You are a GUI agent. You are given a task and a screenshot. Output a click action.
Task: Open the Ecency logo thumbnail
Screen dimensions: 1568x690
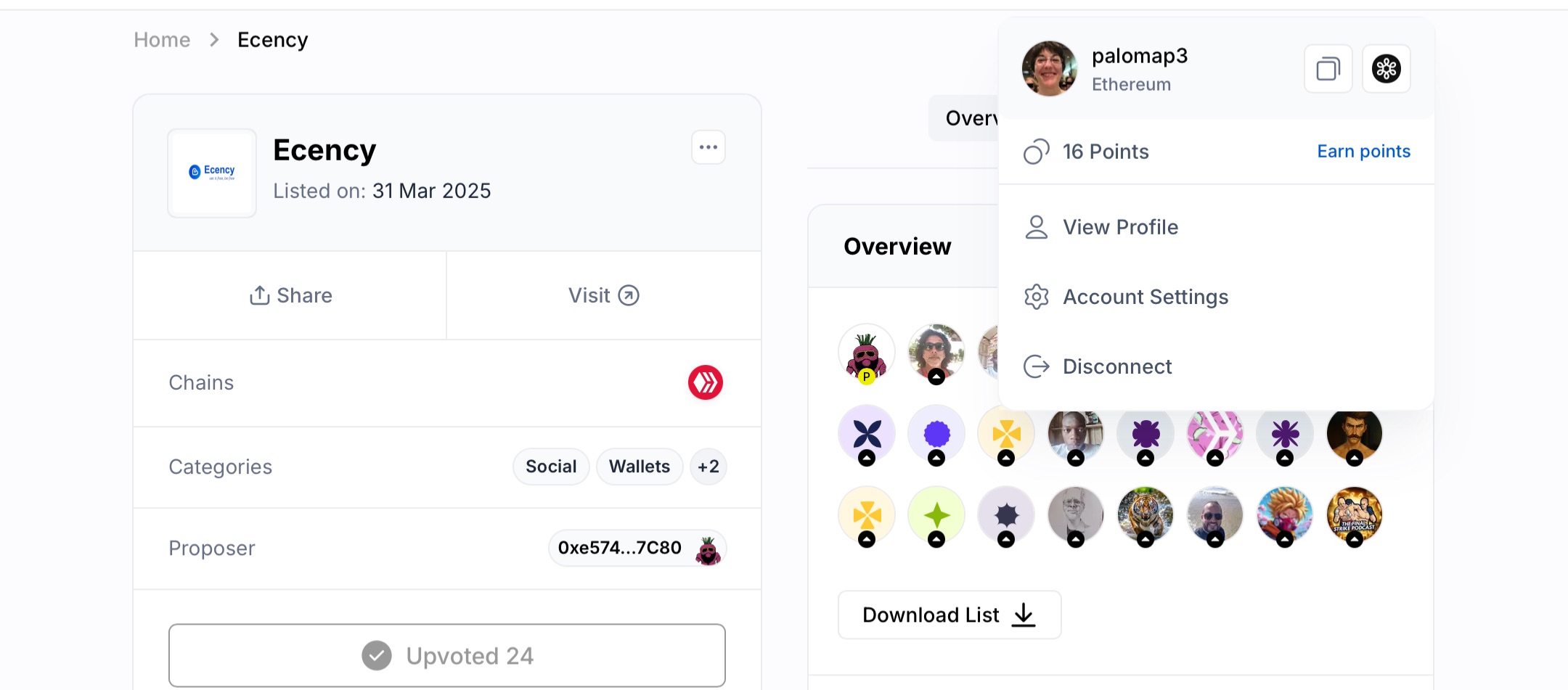pyautogui.click(x=212, y=173)
